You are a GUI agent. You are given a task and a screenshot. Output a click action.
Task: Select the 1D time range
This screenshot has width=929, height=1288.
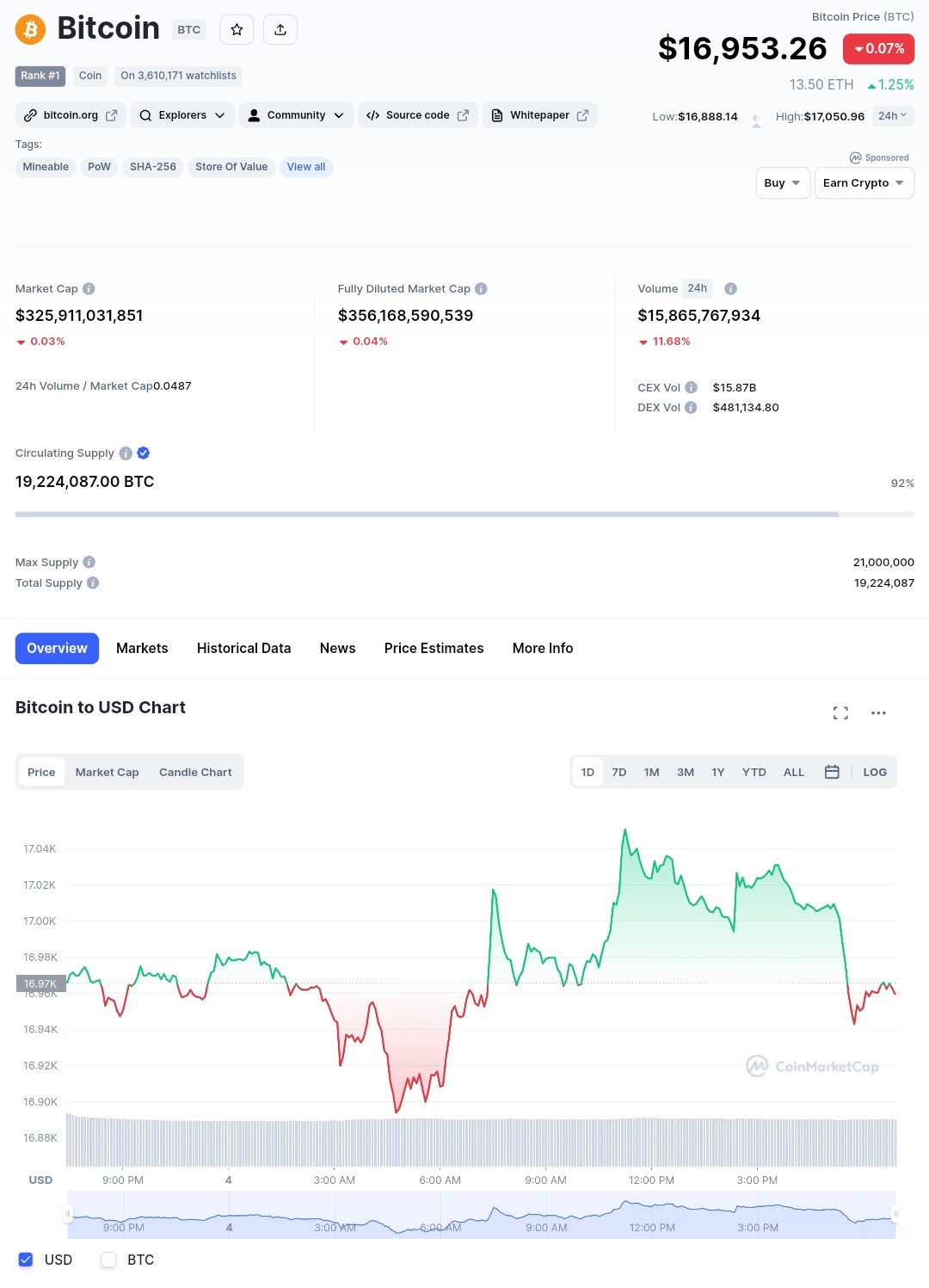click(588, 773)
